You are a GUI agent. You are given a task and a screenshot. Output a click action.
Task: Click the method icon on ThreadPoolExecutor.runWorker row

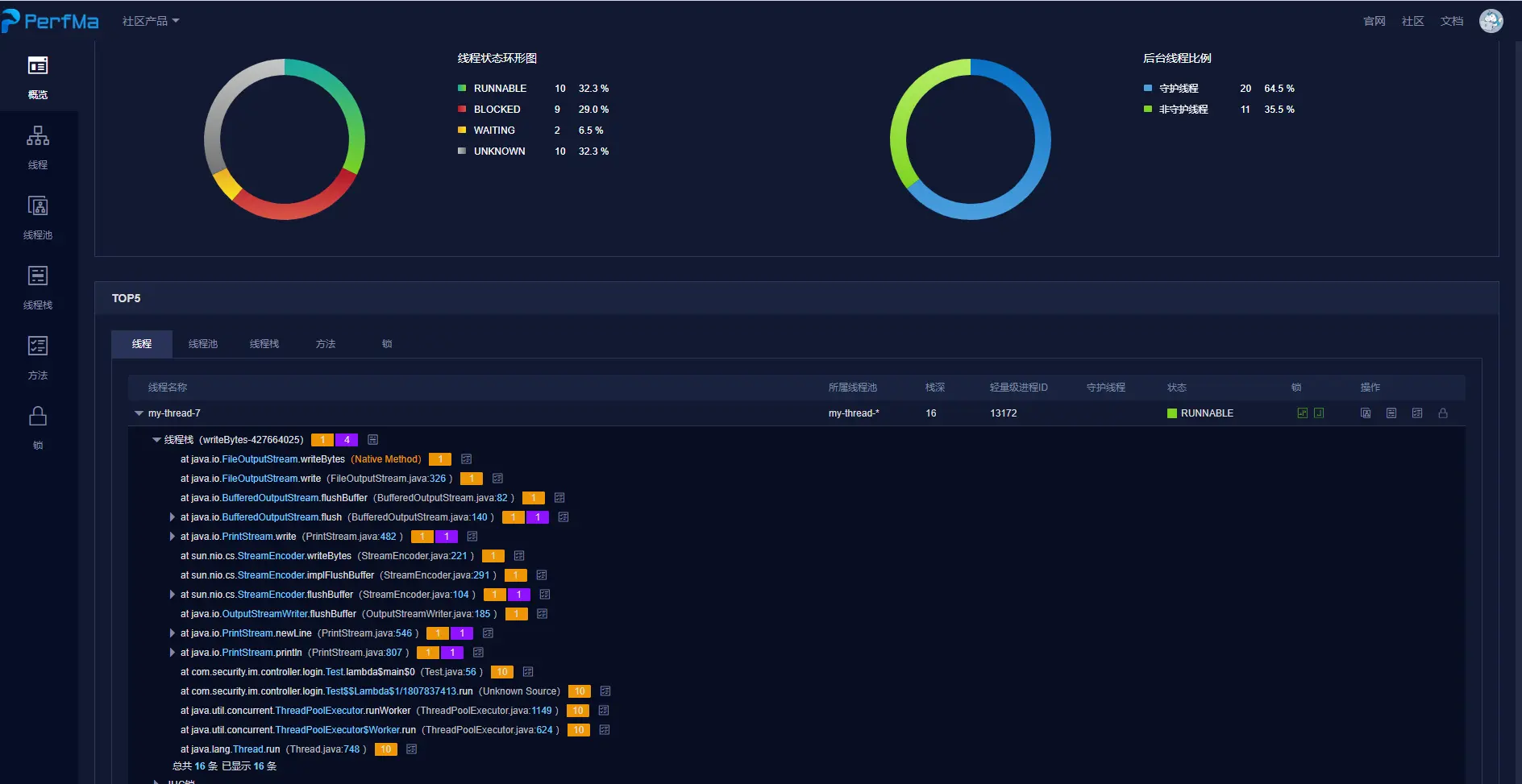coord(604,711)
